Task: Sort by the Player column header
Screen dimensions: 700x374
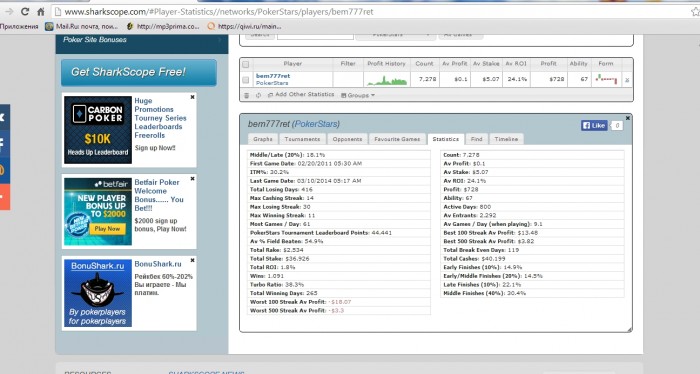Action: tap(292, 64)
